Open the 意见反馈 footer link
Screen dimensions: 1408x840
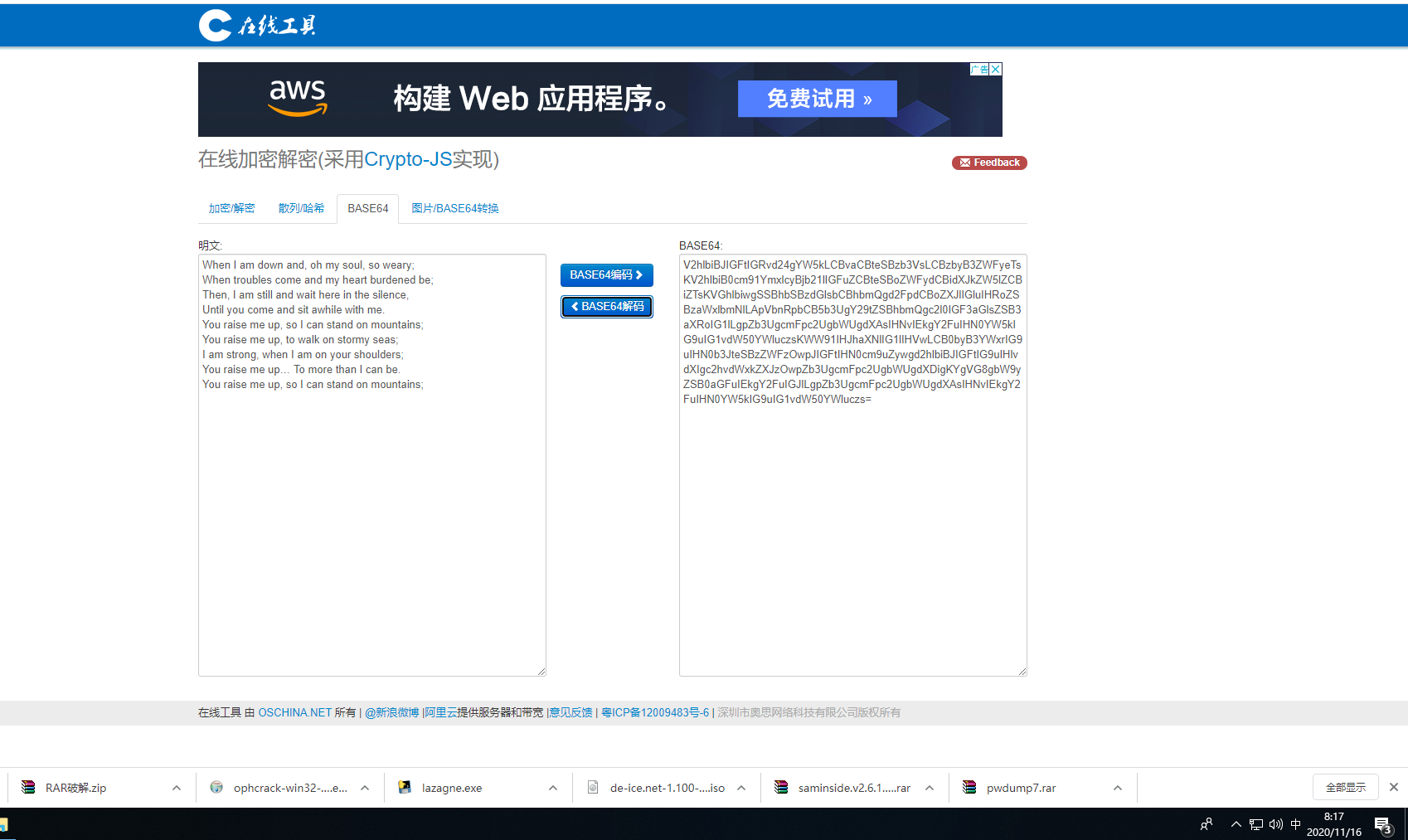571,712
